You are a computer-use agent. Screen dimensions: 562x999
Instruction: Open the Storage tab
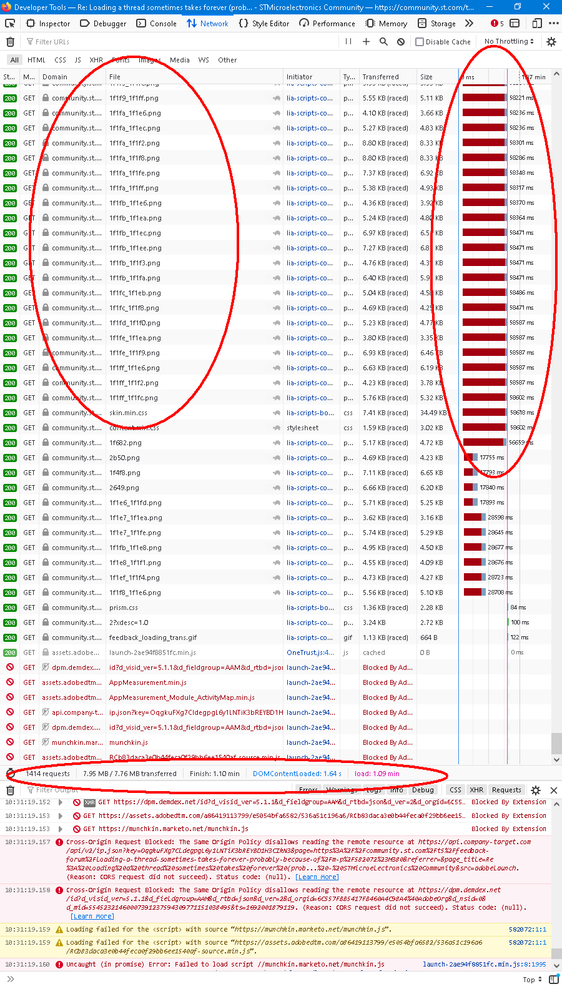[x=436, y=24]
